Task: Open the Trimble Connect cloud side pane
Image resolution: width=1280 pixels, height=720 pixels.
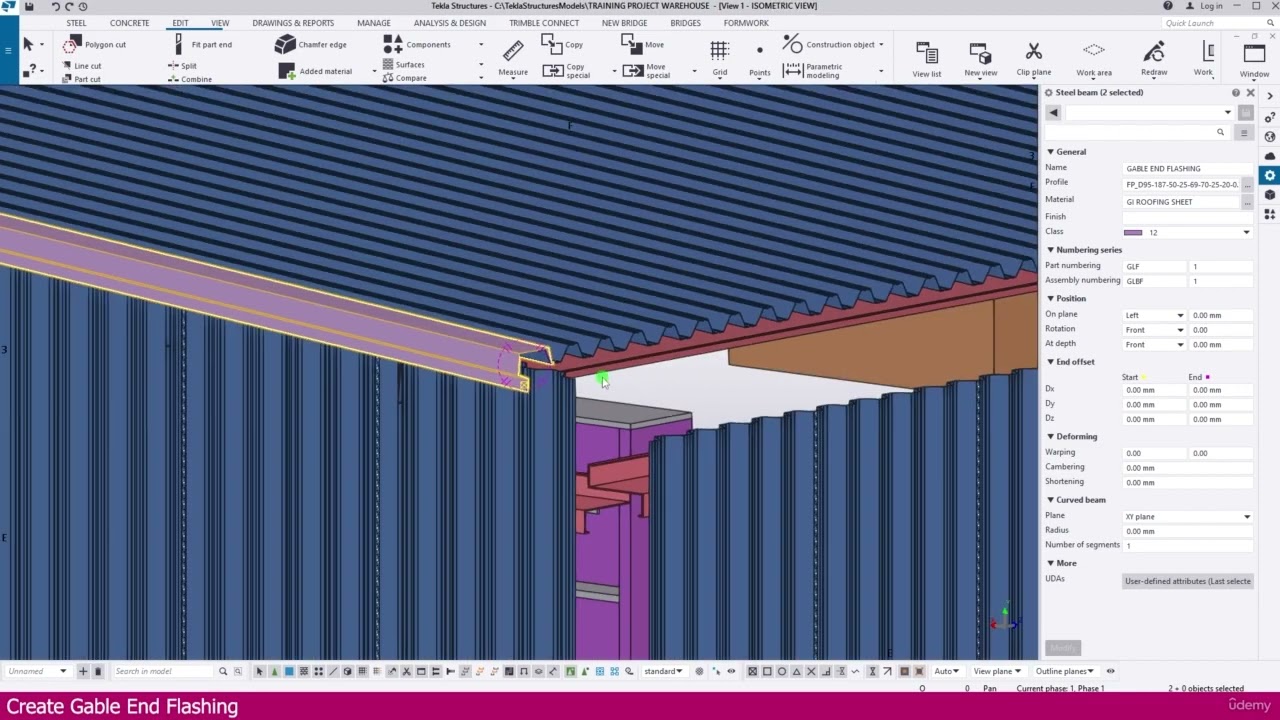Action: (1270, 156)
